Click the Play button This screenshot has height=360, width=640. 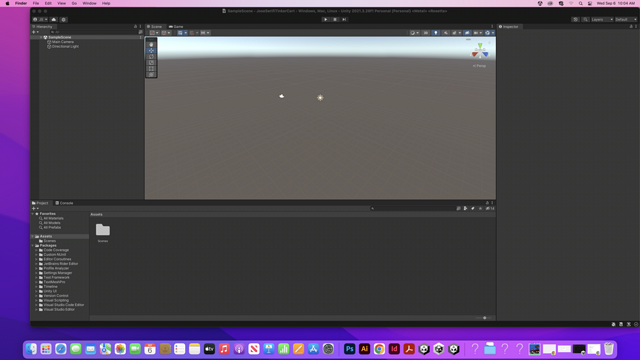pyautogui.click(x=325, y=19)
